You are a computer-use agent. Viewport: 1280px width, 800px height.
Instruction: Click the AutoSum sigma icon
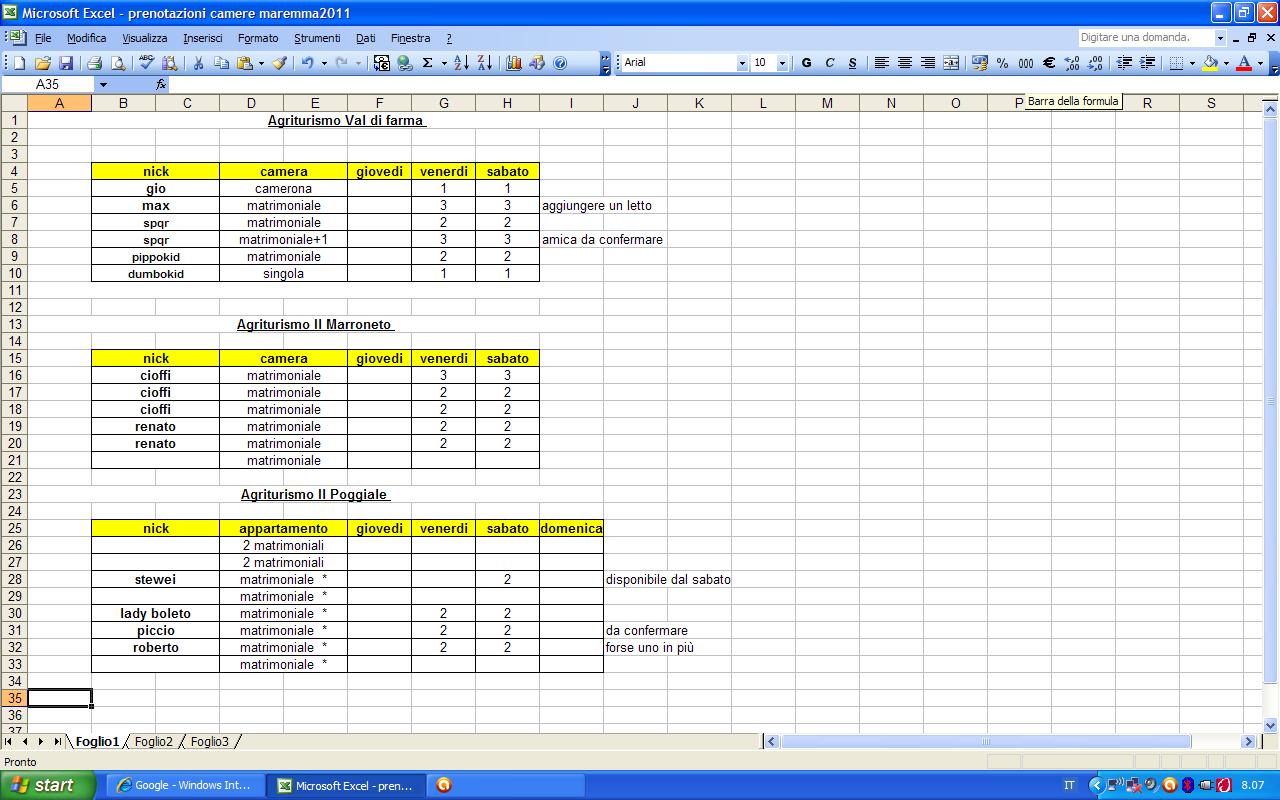tap(428, 63)
